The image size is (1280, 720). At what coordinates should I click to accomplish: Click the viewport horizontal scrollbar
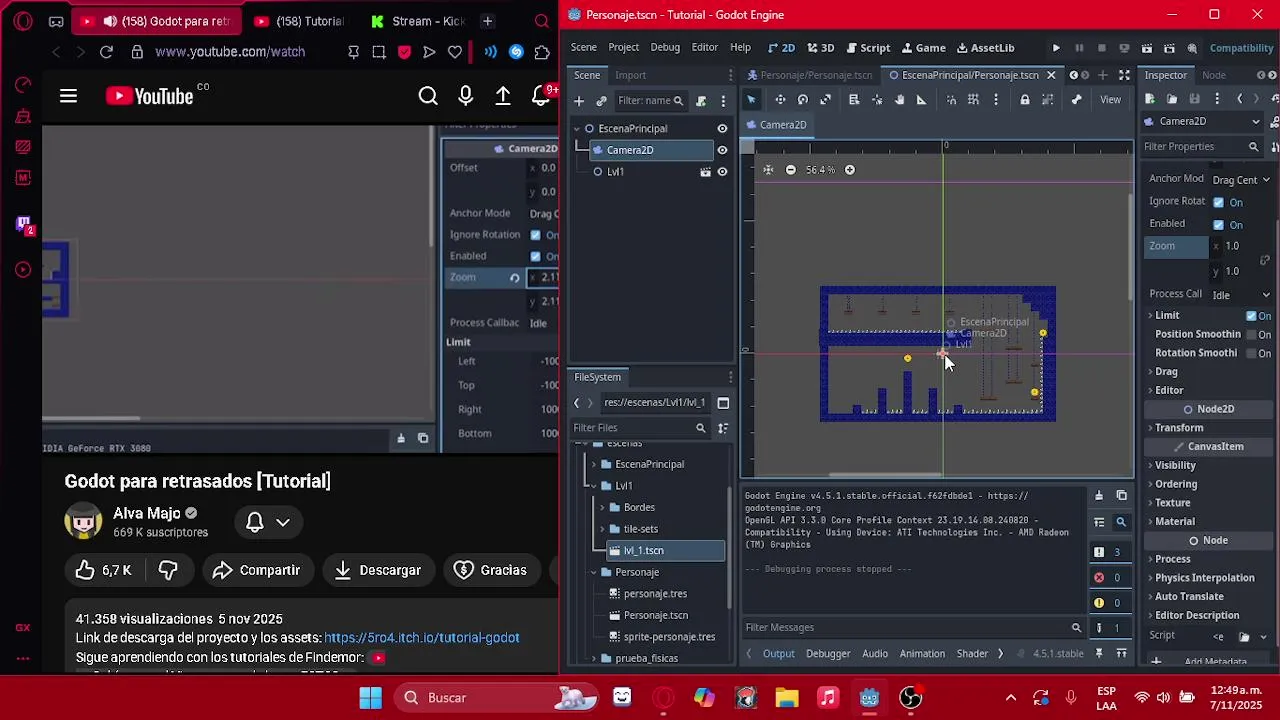pos(884,476)
